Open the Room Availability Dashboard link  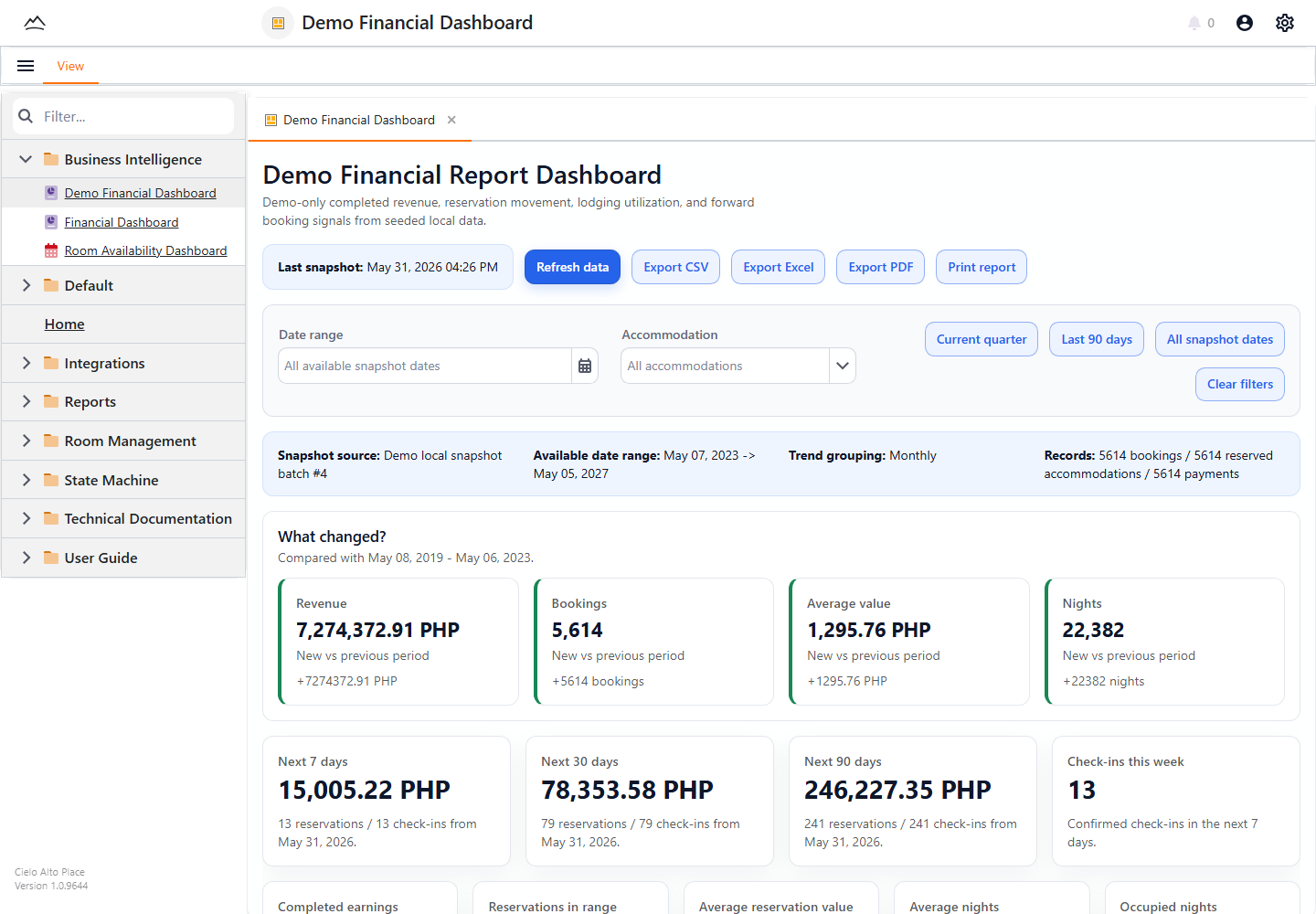click(x=145, y=250)
